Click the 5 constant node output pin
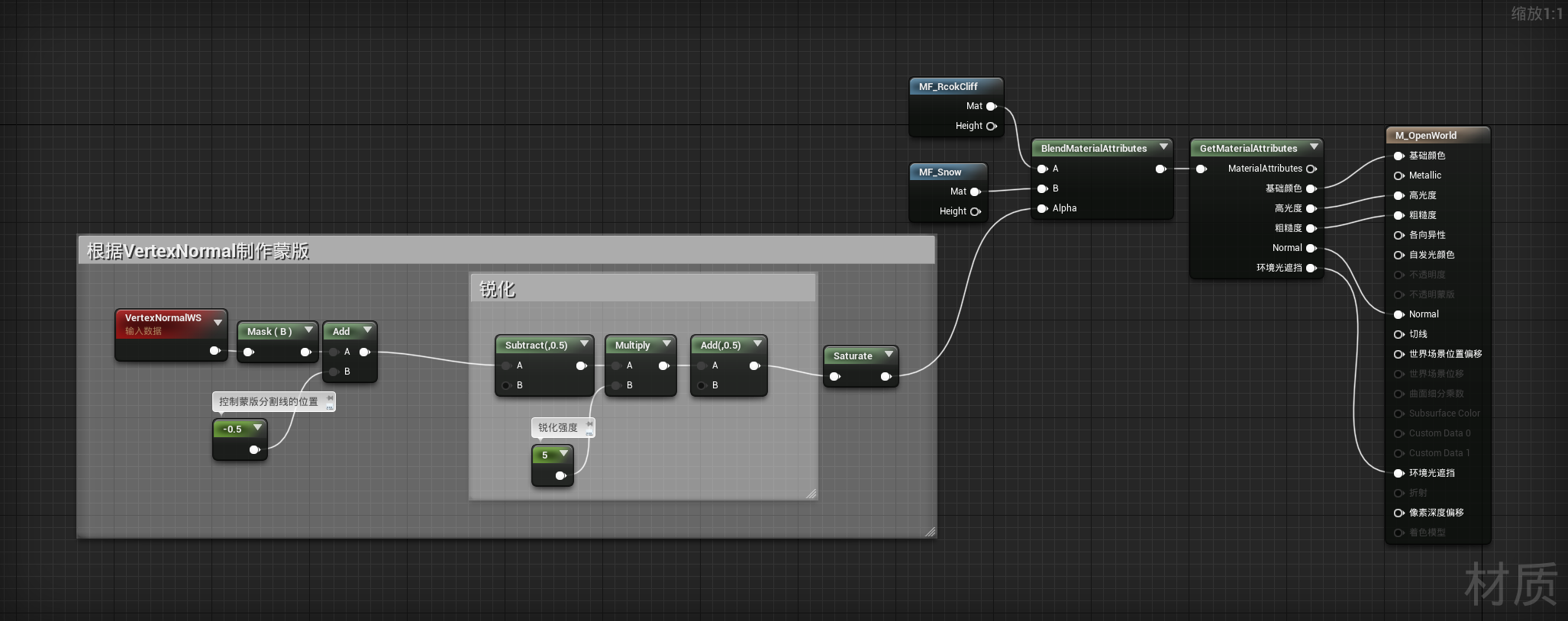The height and width of the screenshot is (621, 1568). (x=560, y=476)
